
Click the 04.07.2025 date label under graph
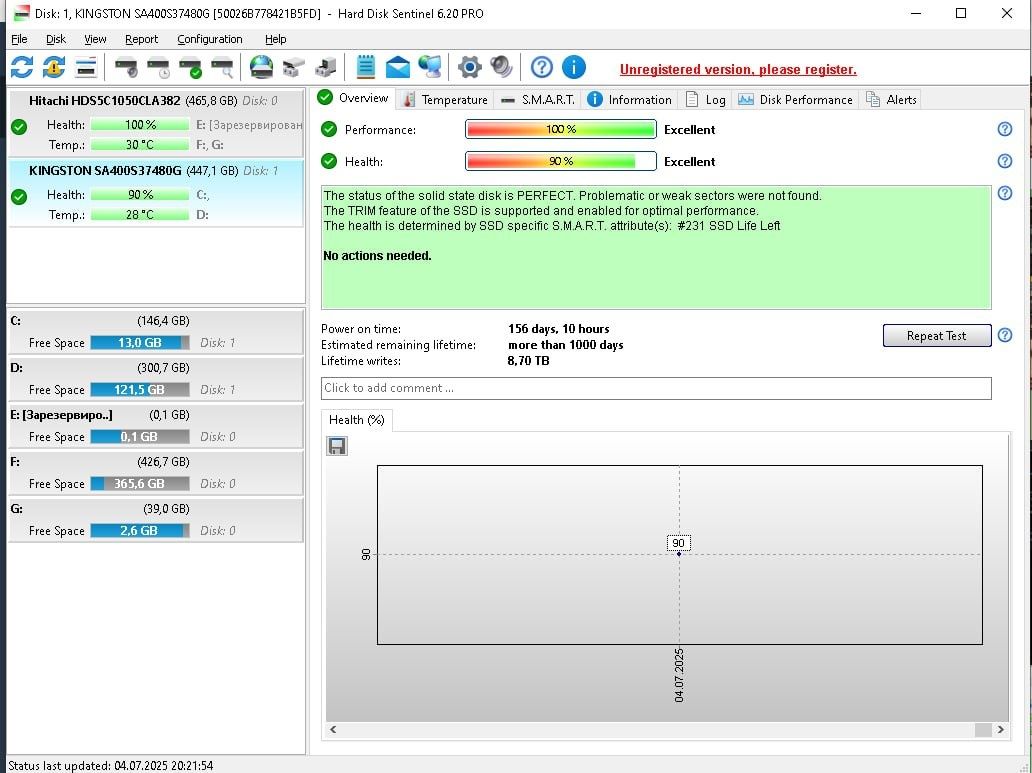[679, 675]
